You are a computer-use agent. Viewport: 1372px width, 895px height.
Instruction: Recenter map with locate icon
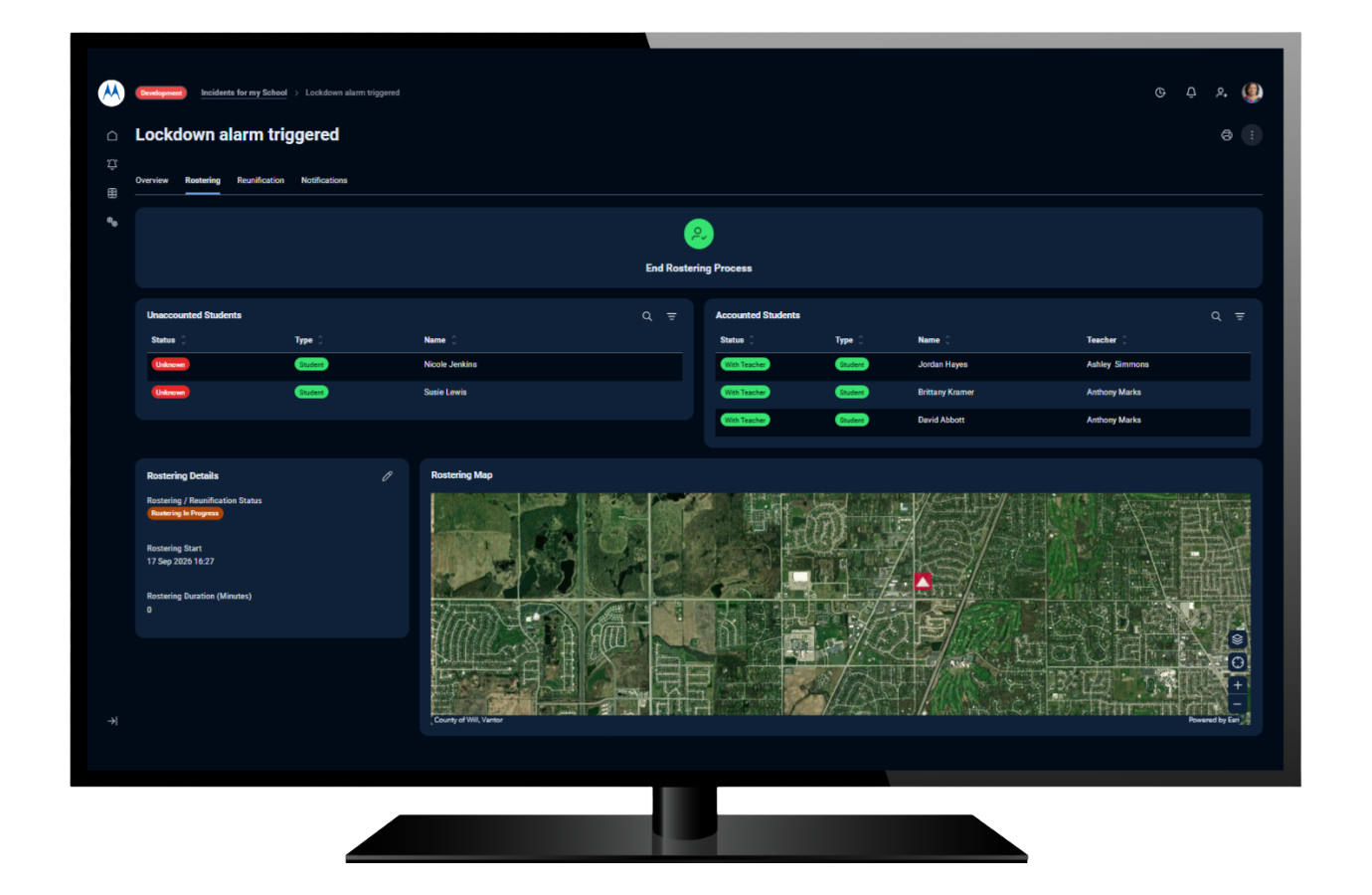[1238, 662]
